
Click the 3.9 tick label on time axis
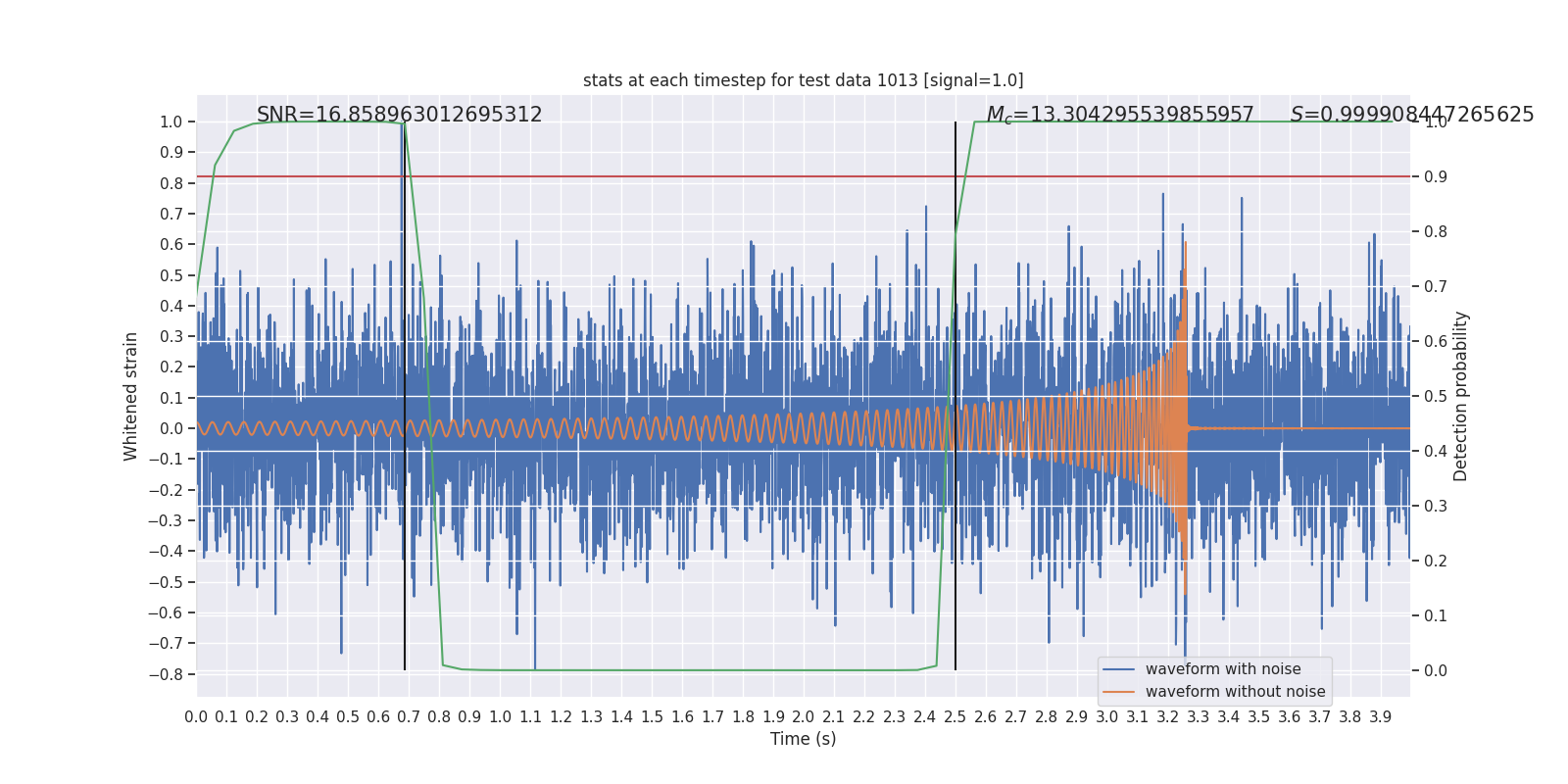tap(1380, 717)
